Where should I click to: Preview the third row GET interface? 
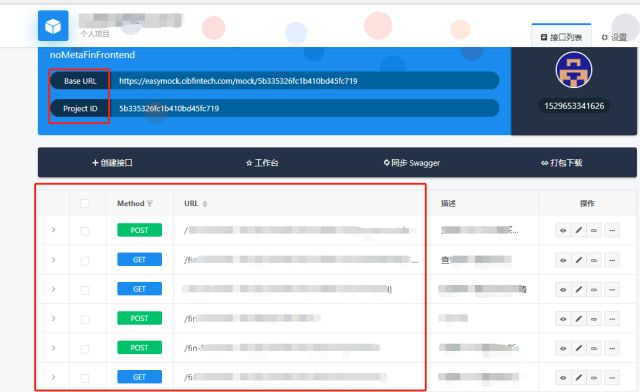pos(563,290)
